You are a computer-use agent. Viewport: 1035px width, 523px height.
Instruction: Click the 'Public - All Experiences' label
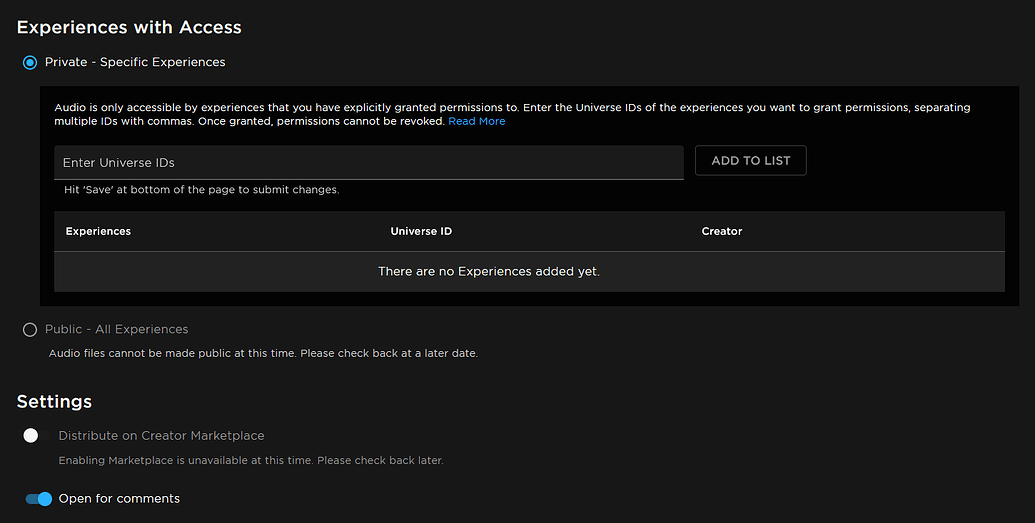(x=116, y=330)
